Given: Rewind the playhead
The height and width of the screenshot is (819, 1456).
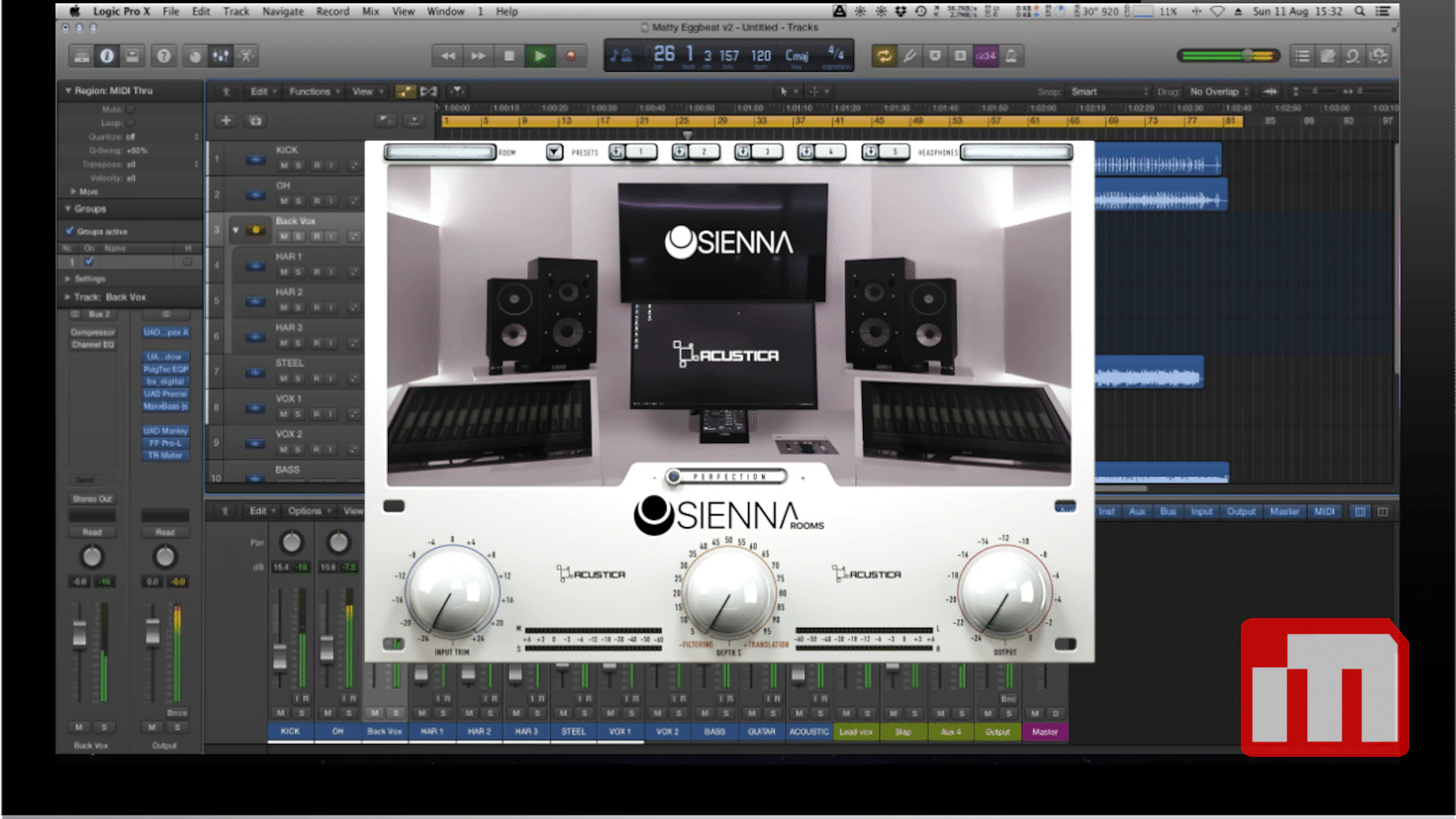Looking at the screenshot, I should (x=448, y=55).
